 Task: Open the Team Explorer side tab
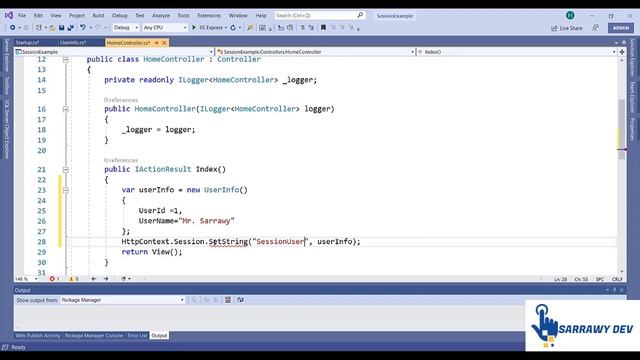coord(632,97)
